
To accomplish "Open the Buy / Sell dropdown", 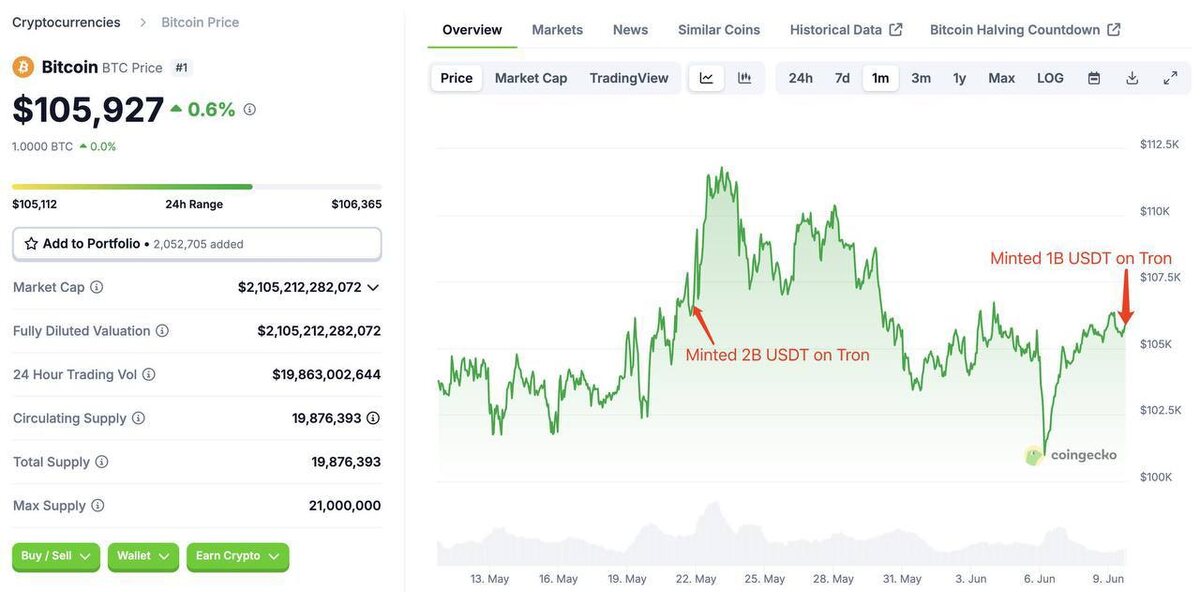I will (x=56, y=556).
